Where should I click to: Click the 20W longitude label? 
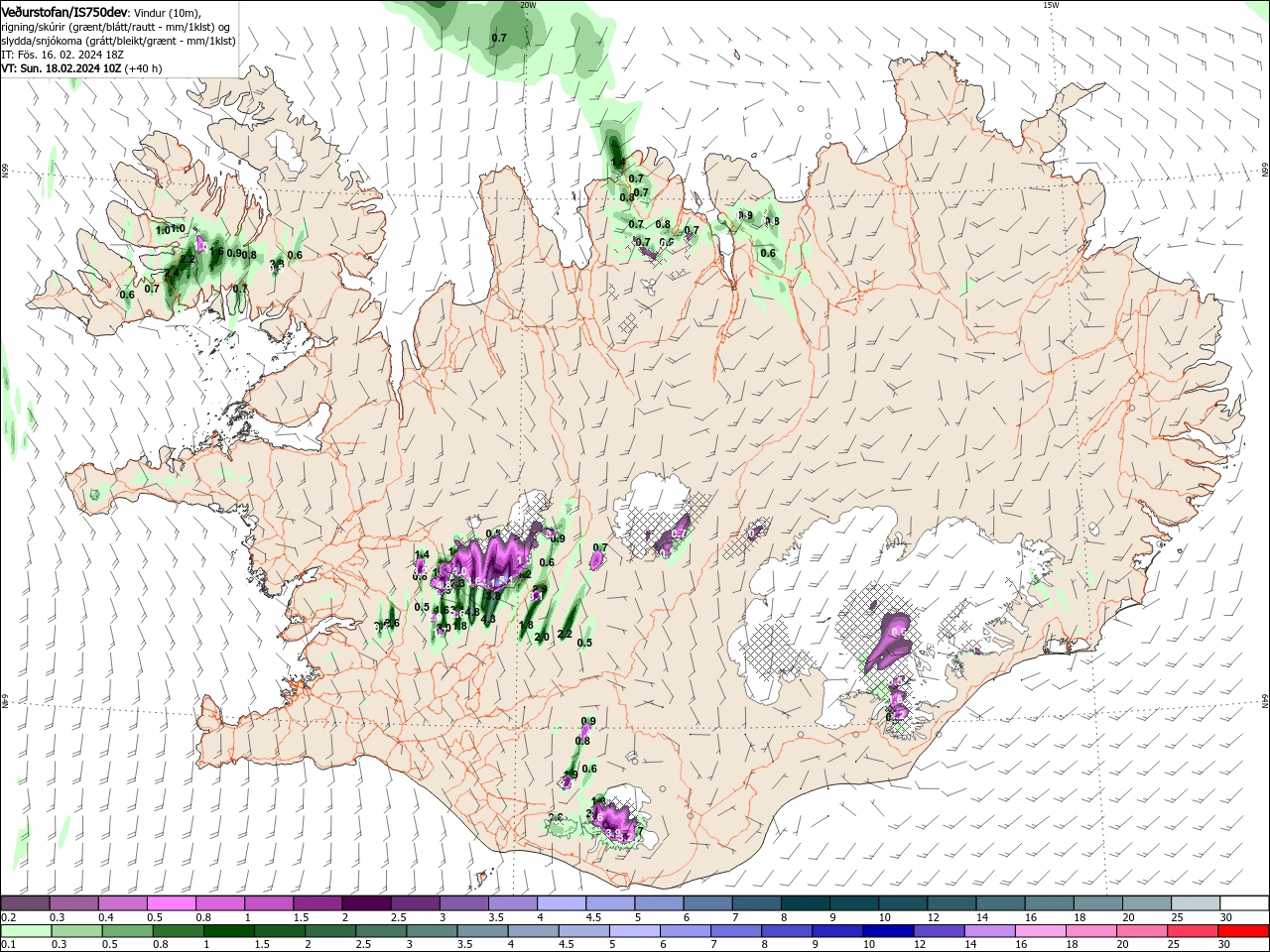pyautogui.click(x=528, y=5)
